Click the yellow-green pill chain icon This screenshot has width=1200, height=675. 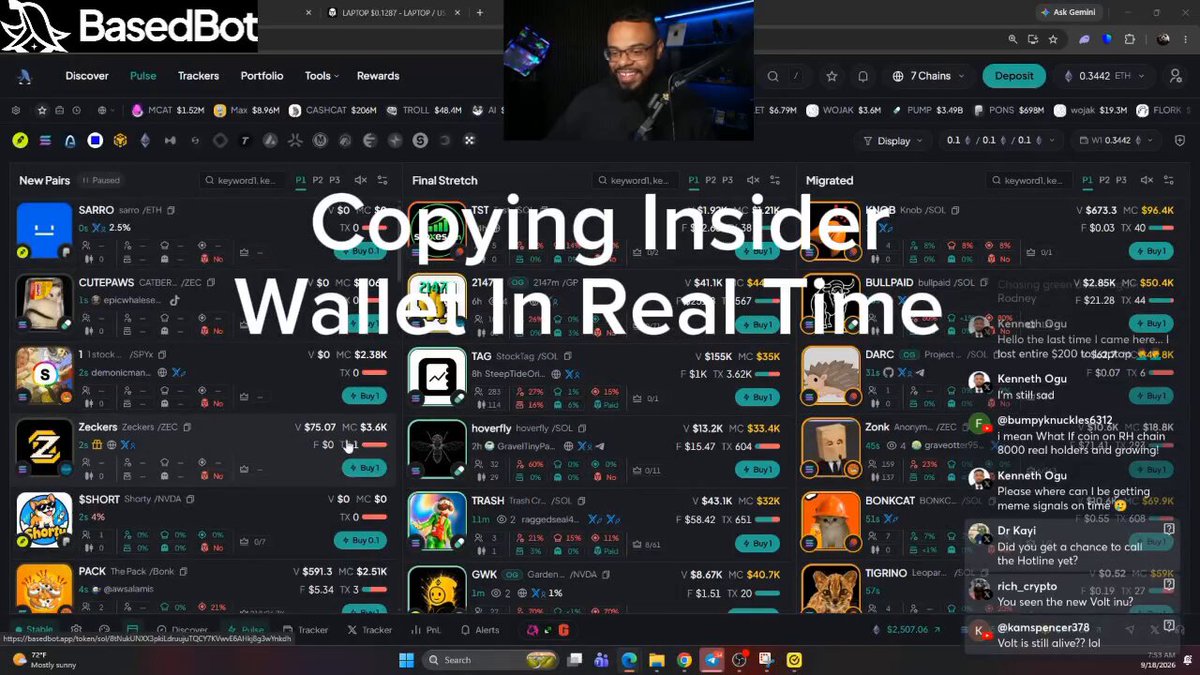coord(20,141)
